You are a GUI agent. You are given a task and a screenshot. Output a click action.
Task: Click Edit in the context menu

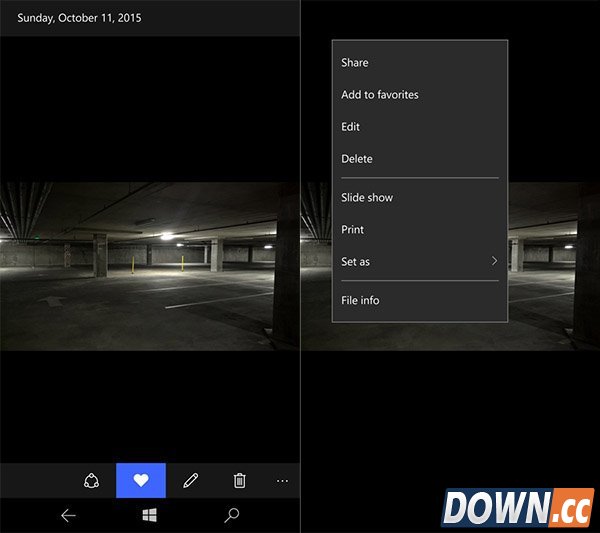[x=351, y=127]
